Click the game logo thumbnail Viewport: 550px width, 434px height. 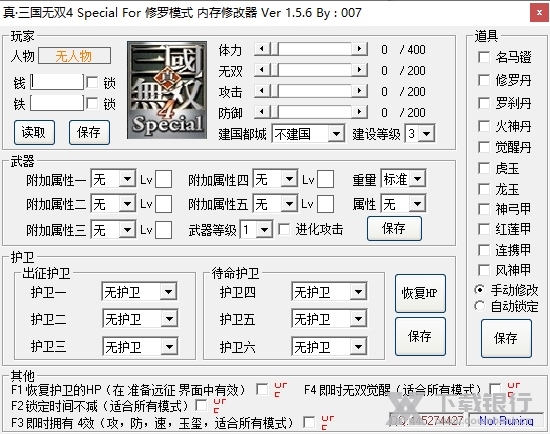tap(167, 90)
